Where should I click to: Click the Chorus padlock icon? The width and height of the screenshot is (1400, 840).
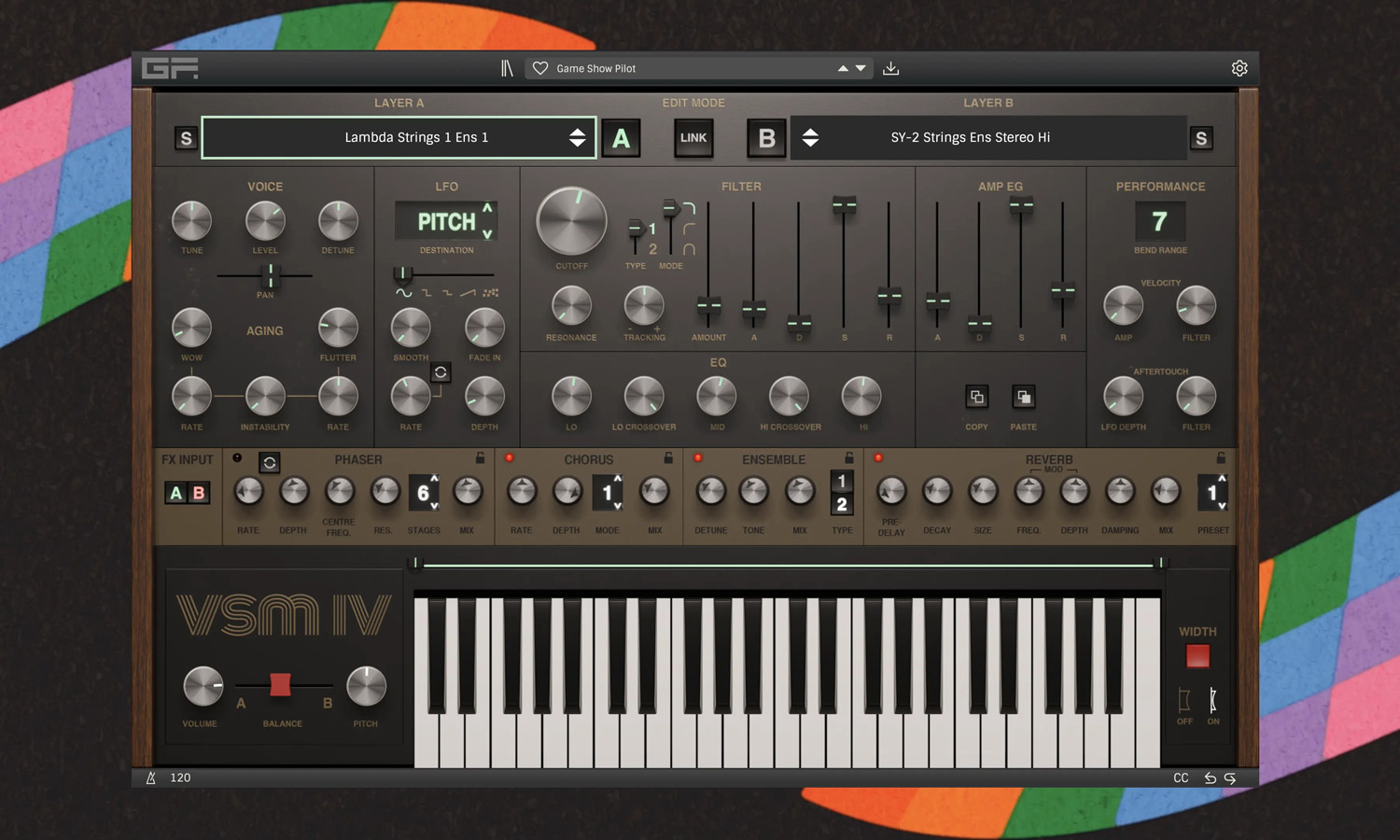click(668, 458)
